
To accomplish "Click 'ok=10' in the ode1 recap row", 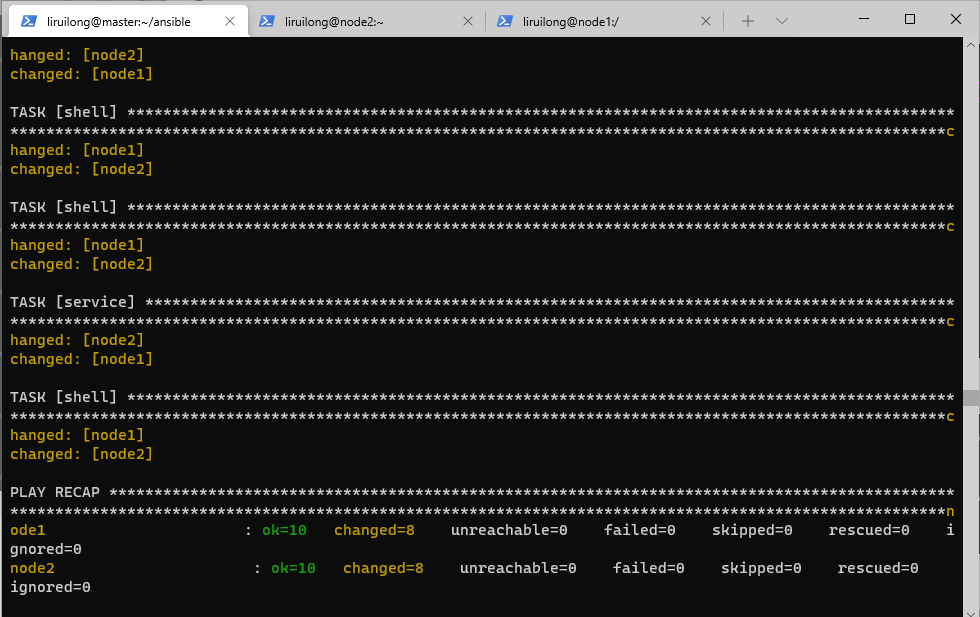I will [284, 530].
